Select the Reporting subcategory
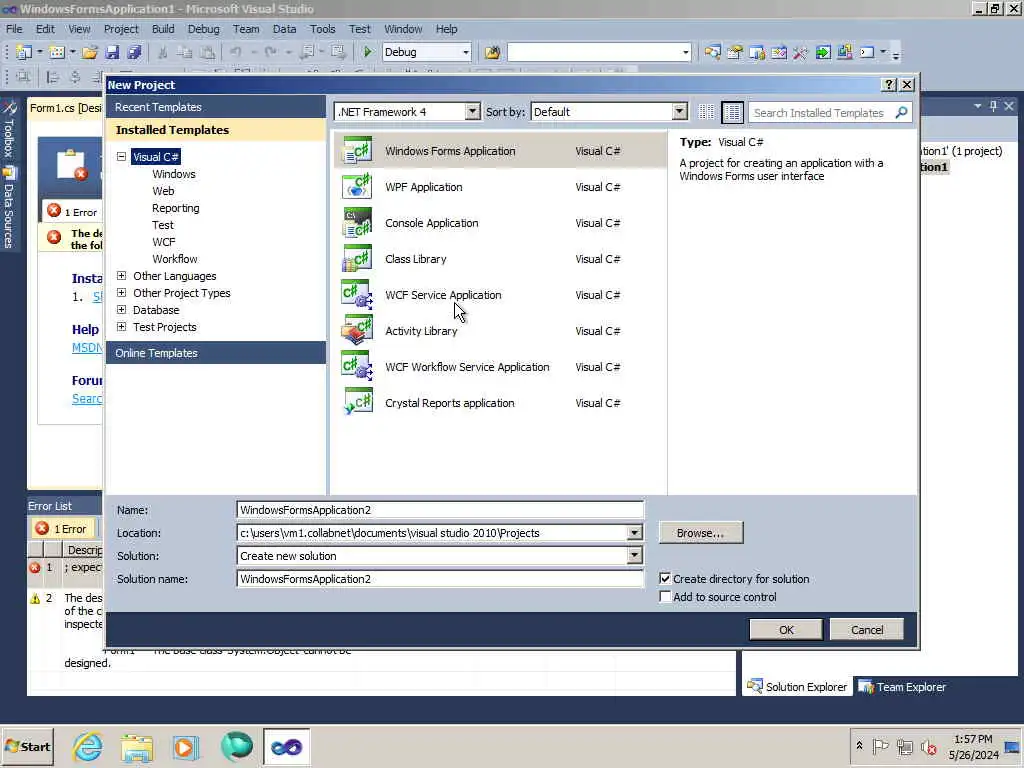This screenshot has height=768, width=1024. [x=176, y=208]
